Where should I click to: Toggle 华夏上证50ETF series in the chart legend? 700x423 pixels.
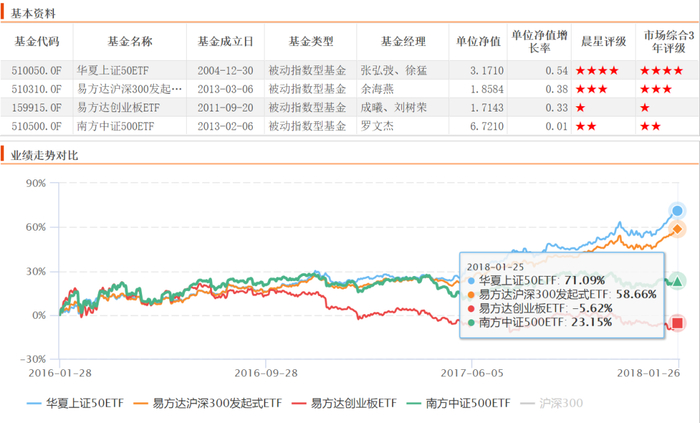(x=75, y=403)
